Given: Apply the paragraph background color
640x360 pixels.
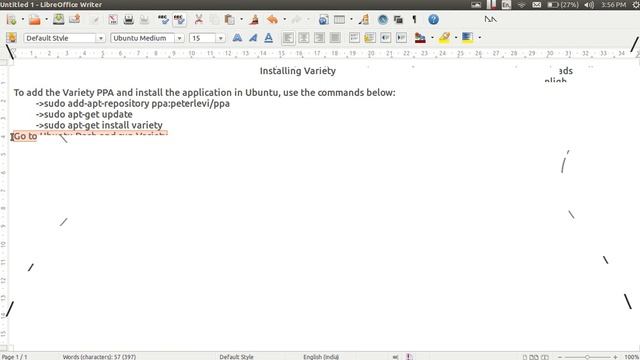Looking at the screenshot, I should coord(467,38).
